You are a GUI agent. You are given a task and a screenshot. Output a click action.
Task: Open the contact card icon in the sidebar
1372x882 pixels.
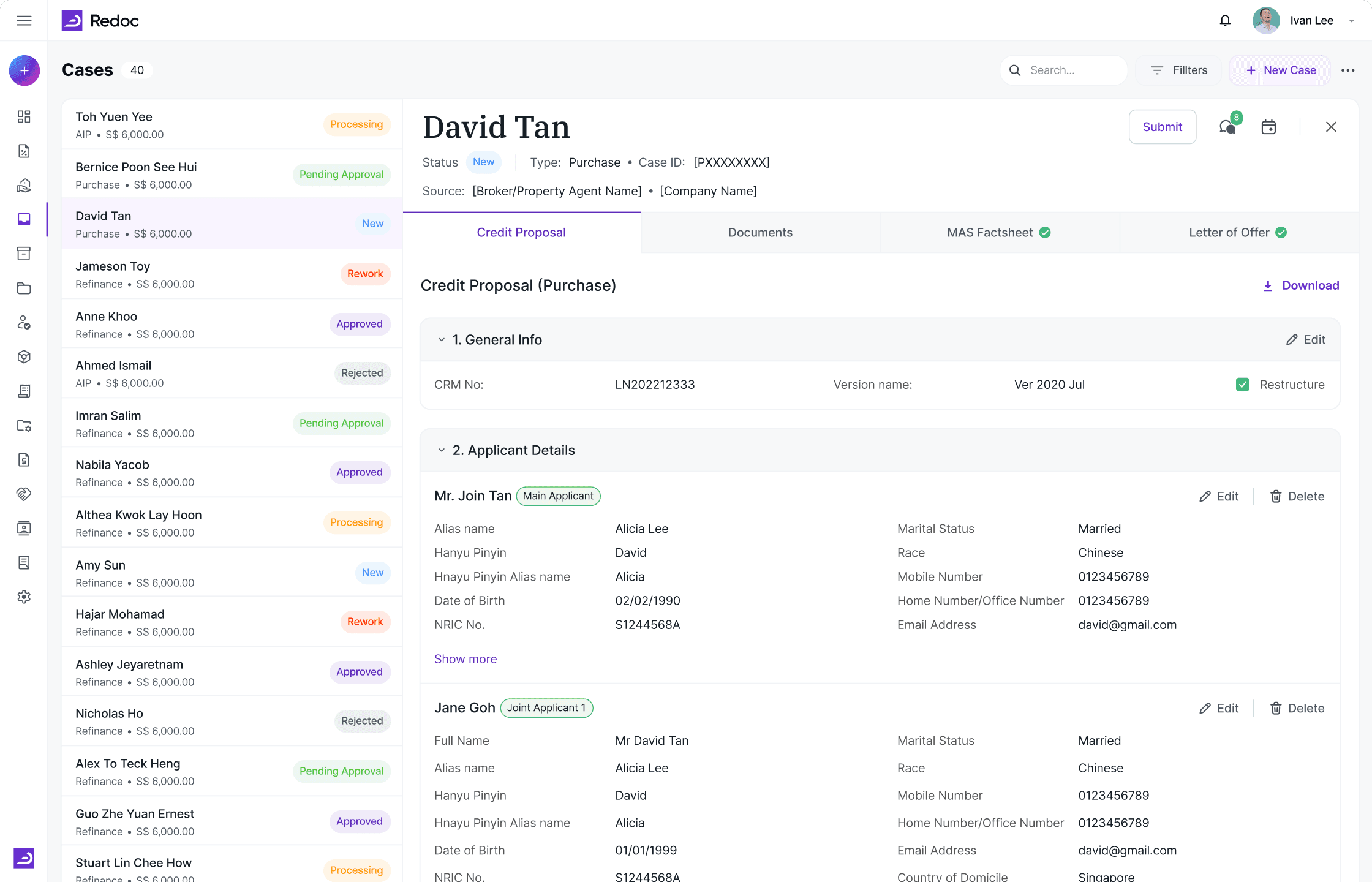coord(24,528)
